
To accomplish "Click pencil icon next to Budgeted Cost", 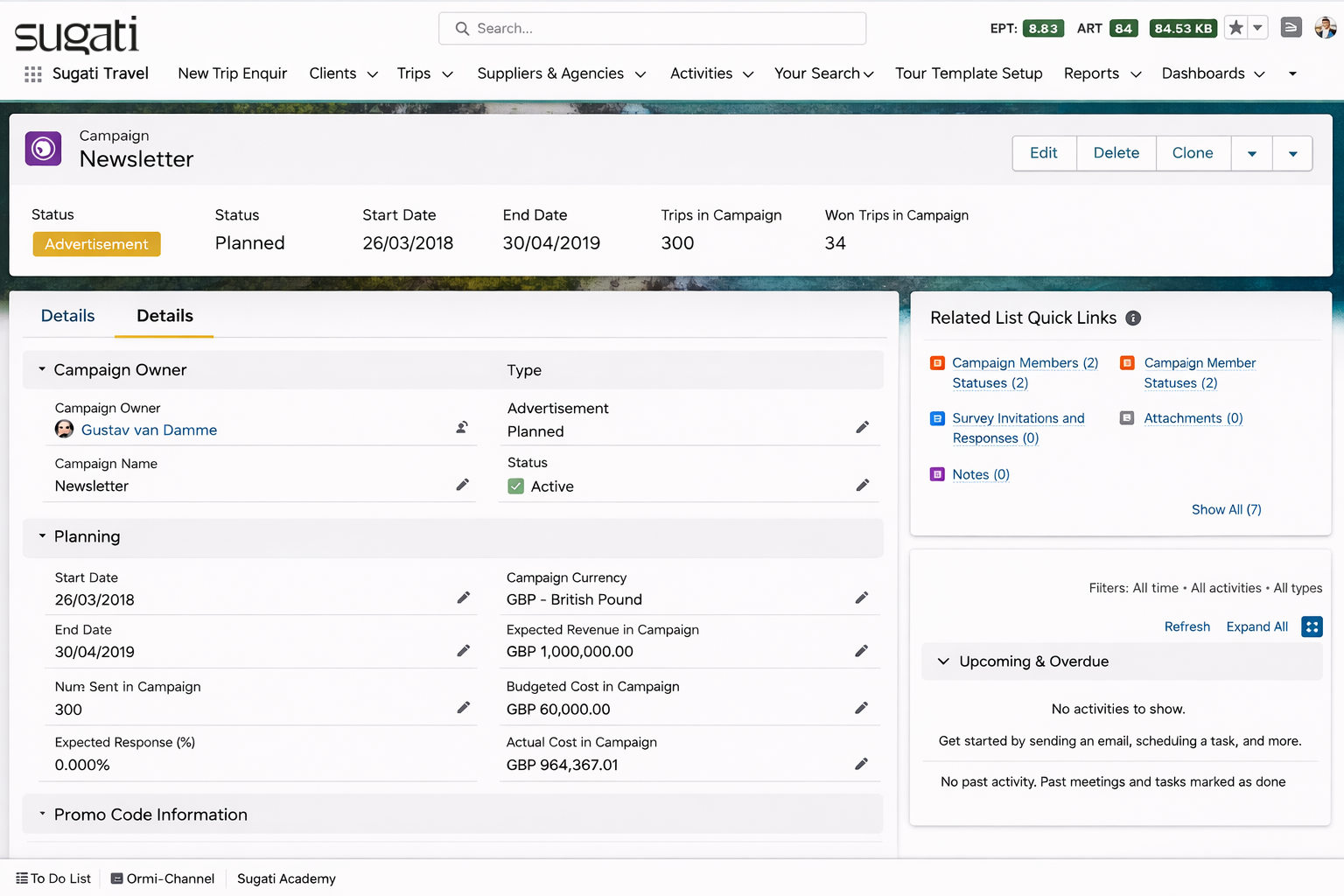I will tap(862, 708).
